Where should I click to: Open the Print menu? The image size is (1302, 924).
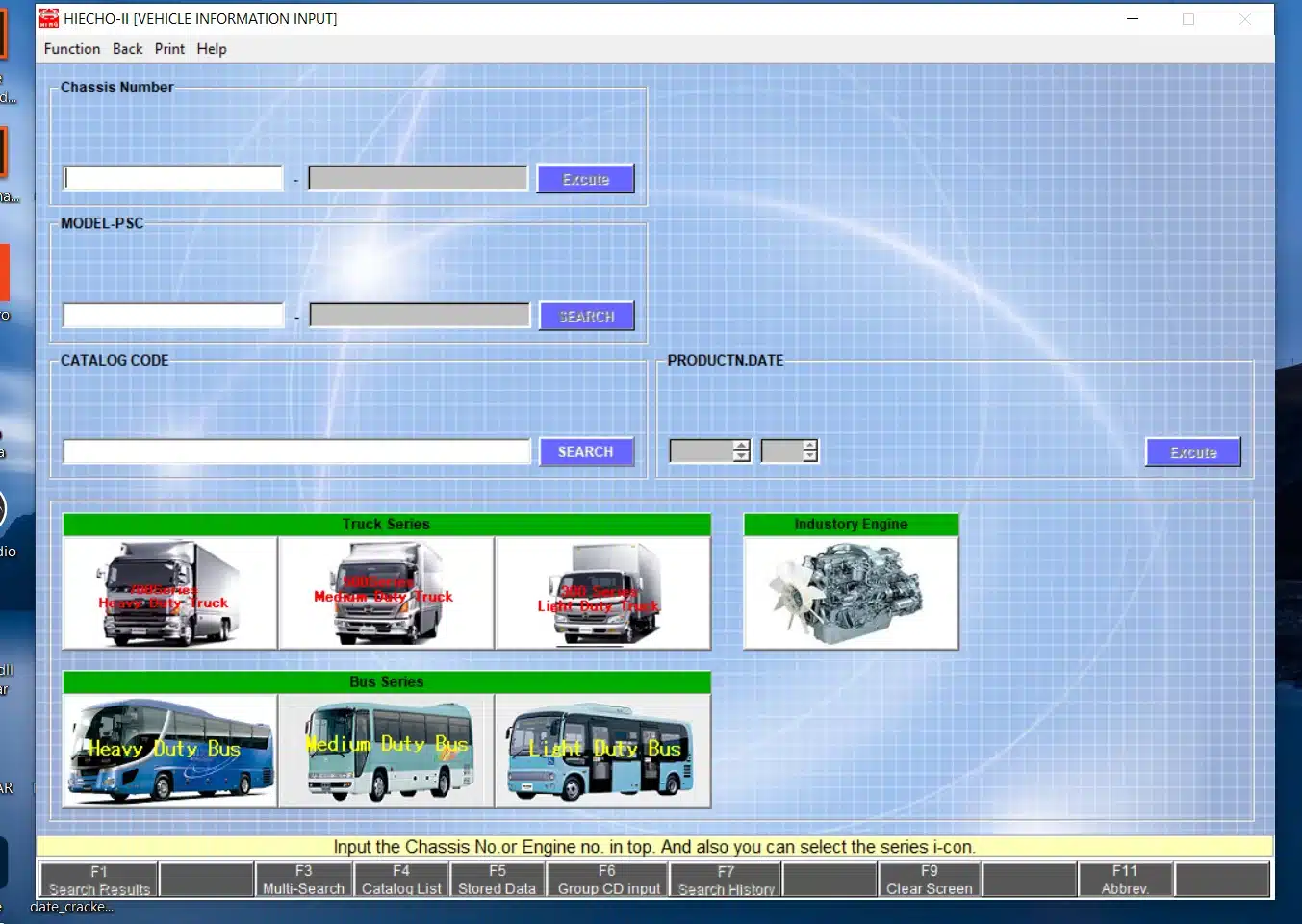[x=169, y=48]
